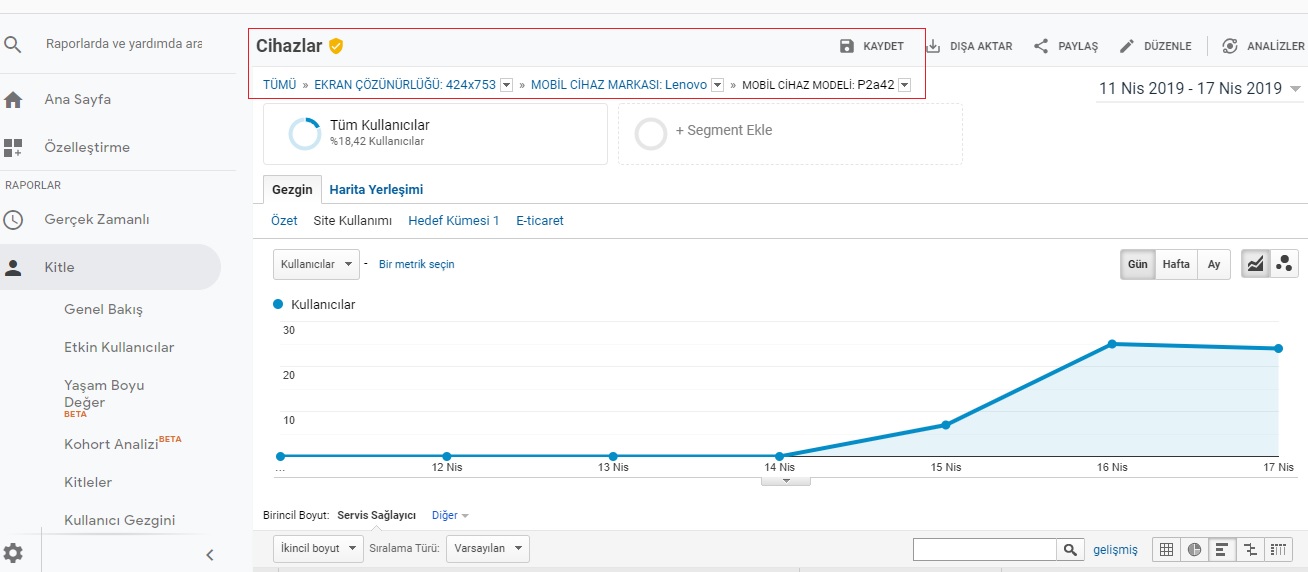This screenshot has width=1308, height=572.
Task: Click the TÜMÜ breadcrumb link
Action: pyautogui.click(x=280, y=85)
